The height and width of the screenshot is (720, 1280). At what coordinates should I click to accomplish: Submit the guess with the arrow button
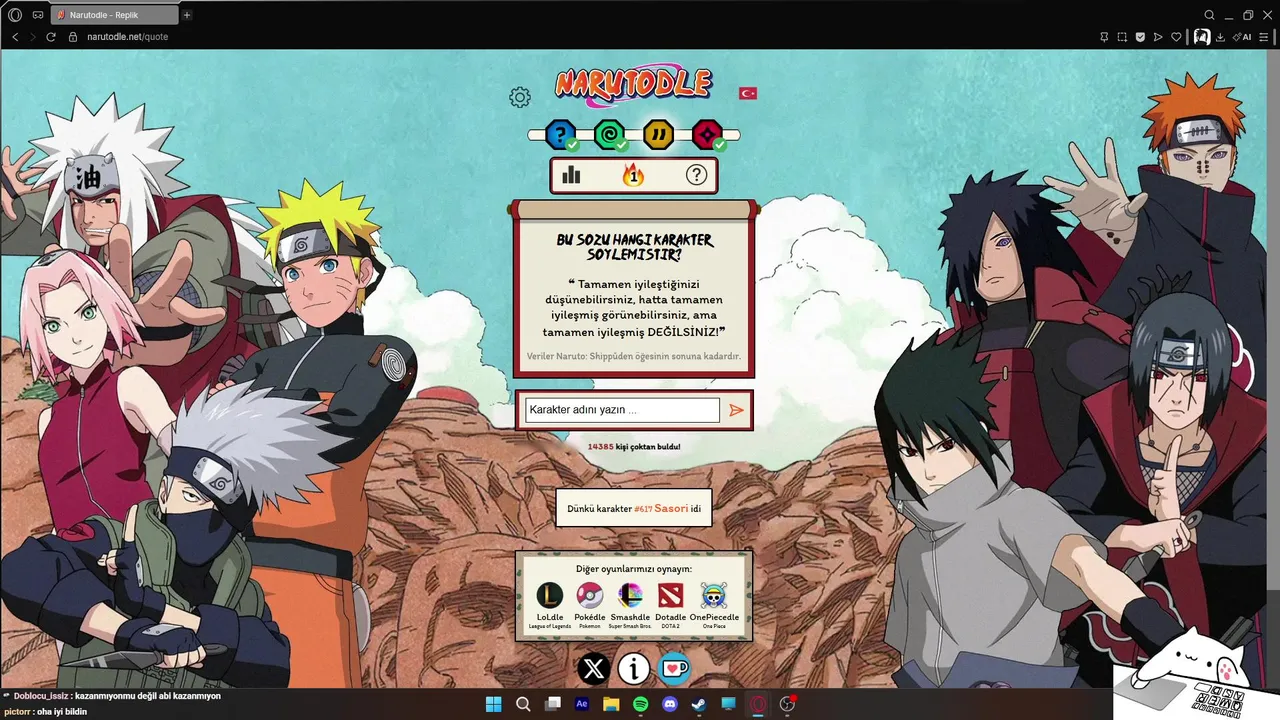pyautogui.click(x=736, y=410)
